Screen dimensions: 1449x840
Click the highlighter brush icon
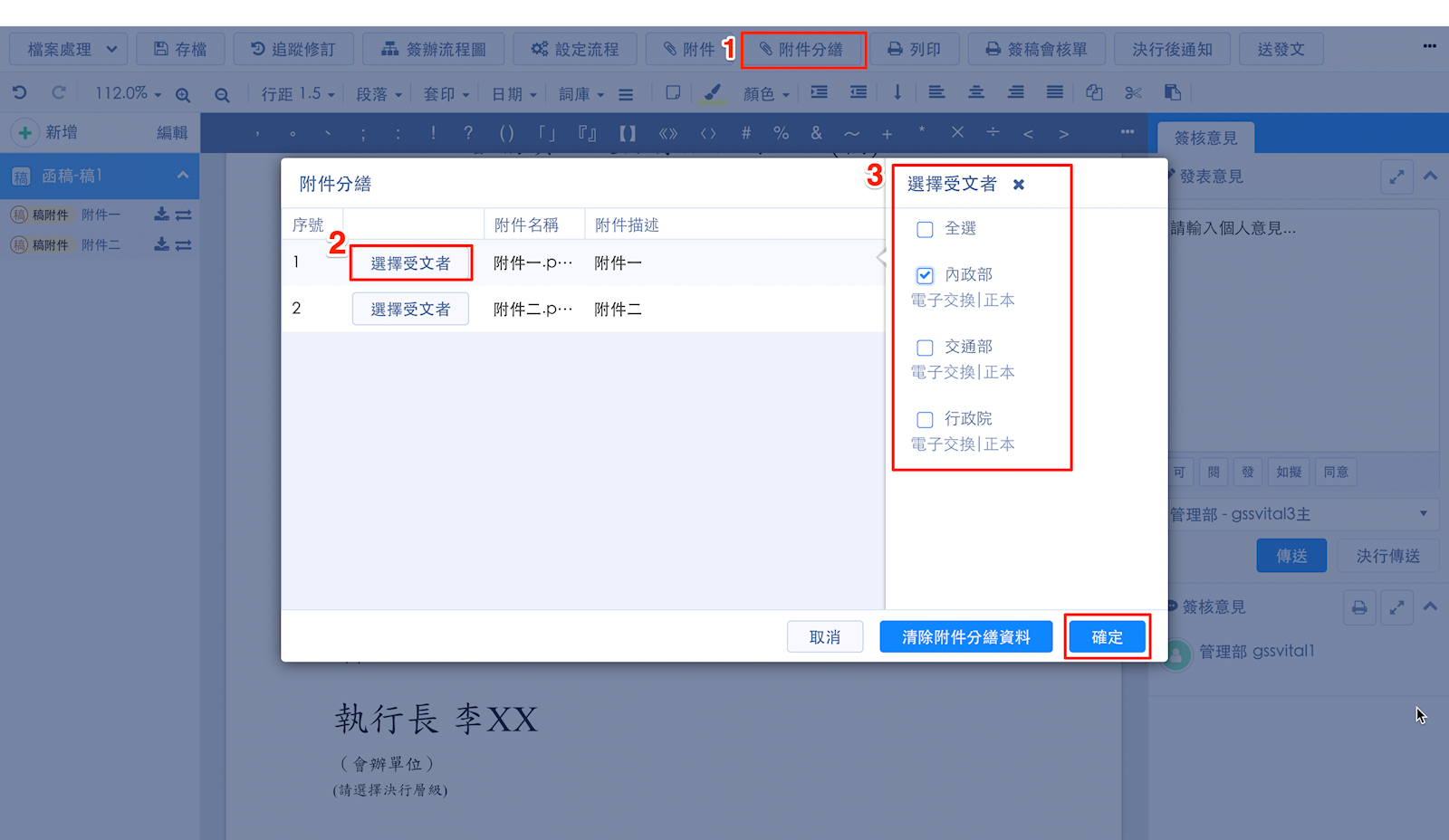click(x=713, y=93)
